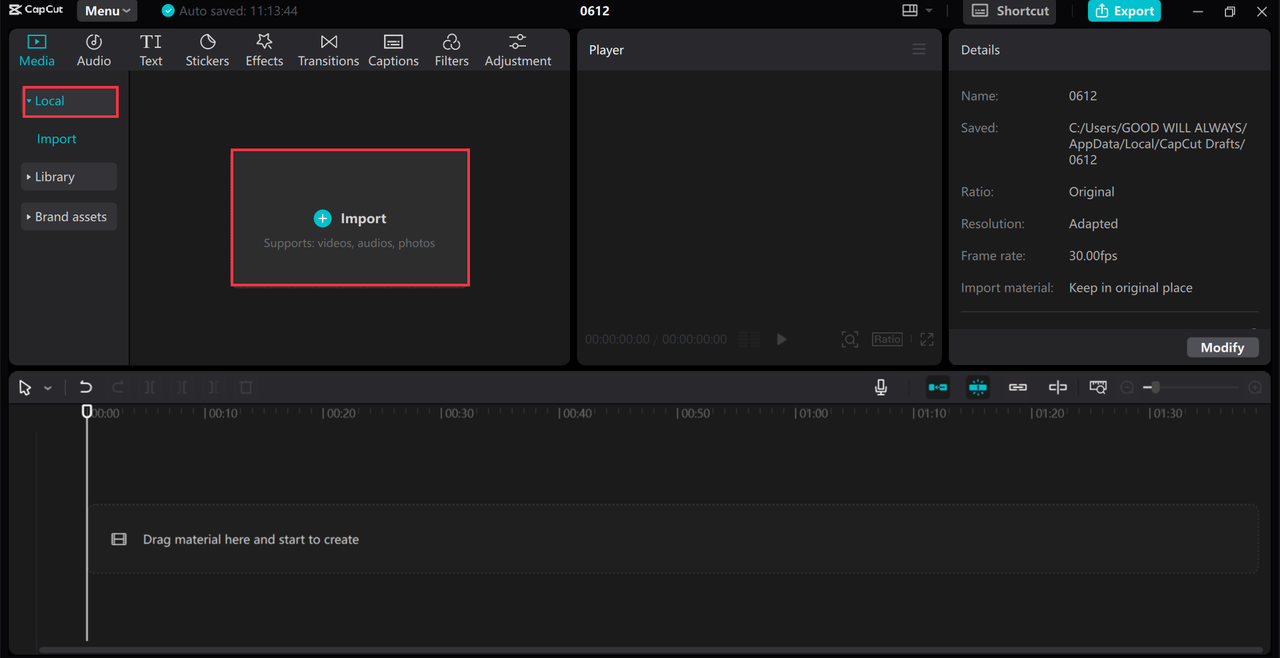Click the Saved path text in Details
This screenshot has height=658, width=1280.
(1158, 144)
